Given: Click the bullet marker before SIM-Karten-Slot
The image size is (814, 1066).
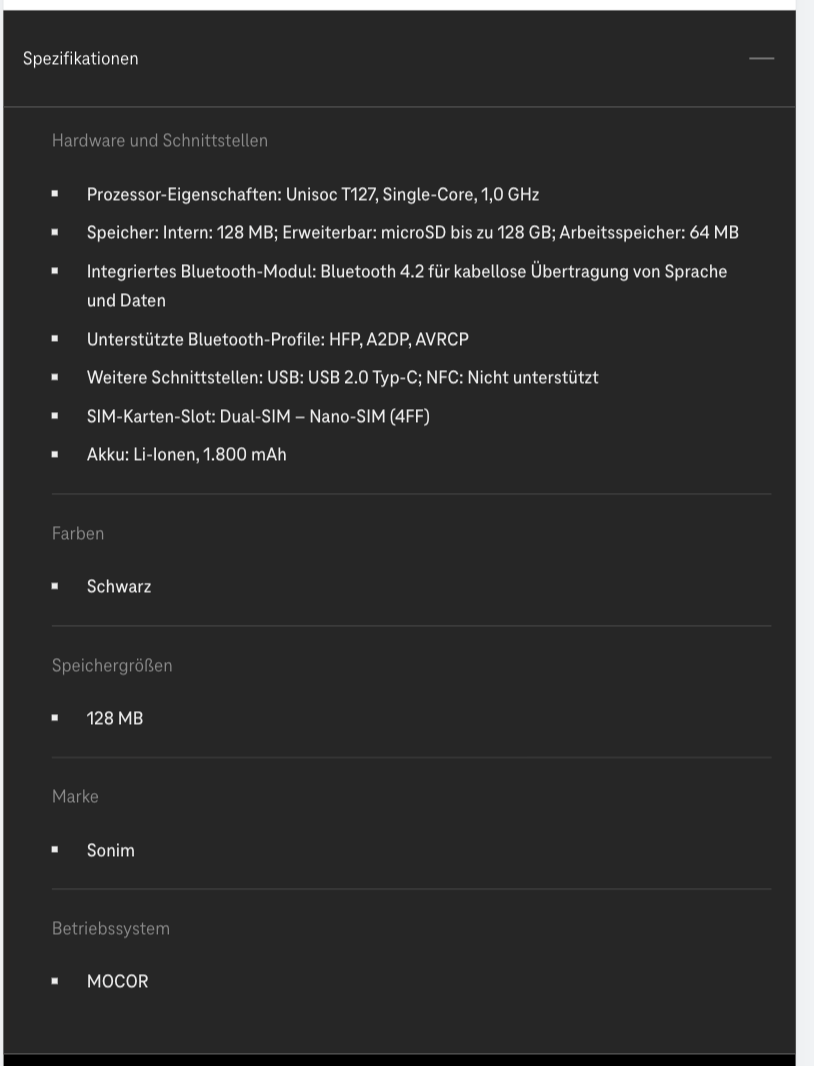Looking at the screenshot, I should coord(56,413).
